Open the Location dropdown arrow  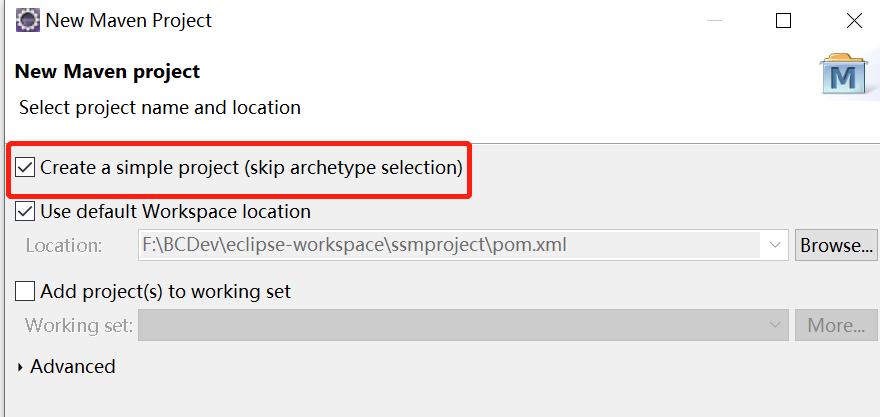775,245
